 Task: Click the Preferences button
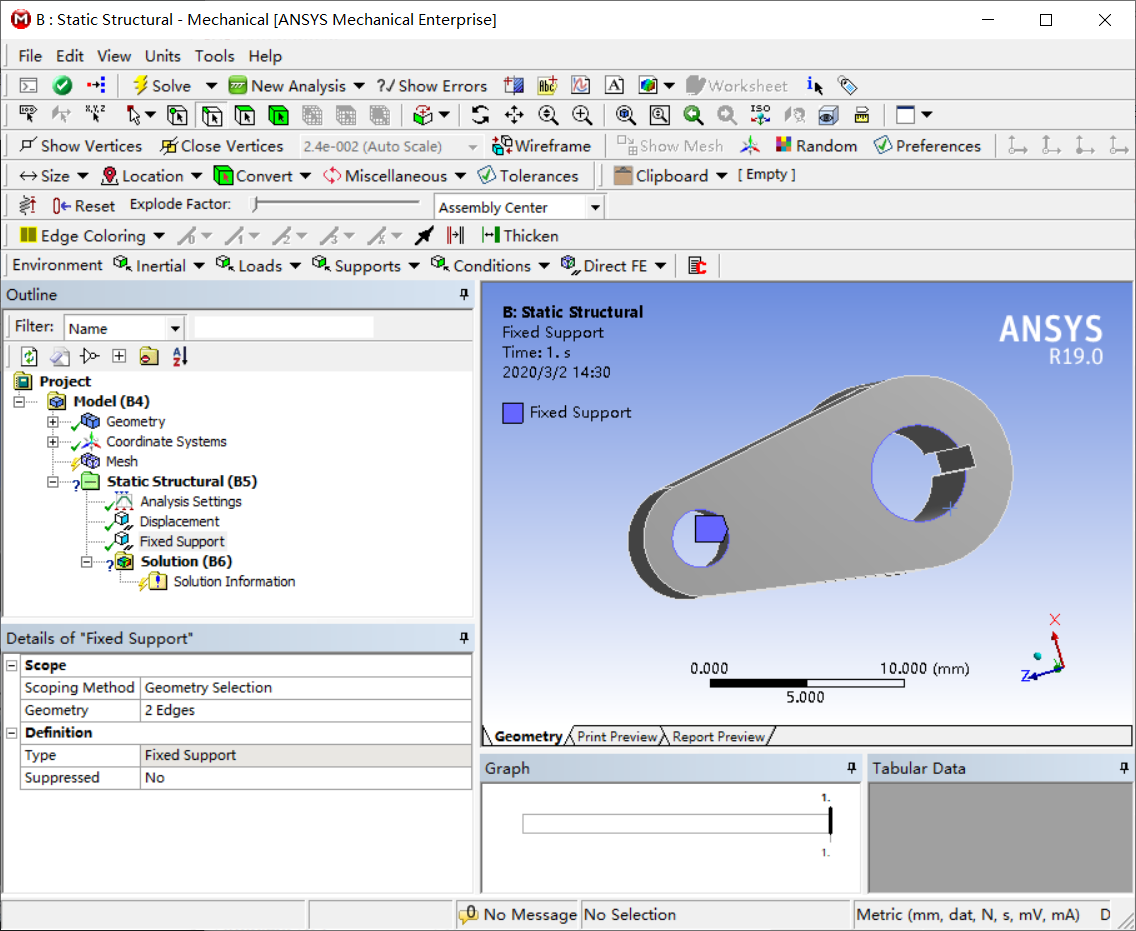click(927, 146)
